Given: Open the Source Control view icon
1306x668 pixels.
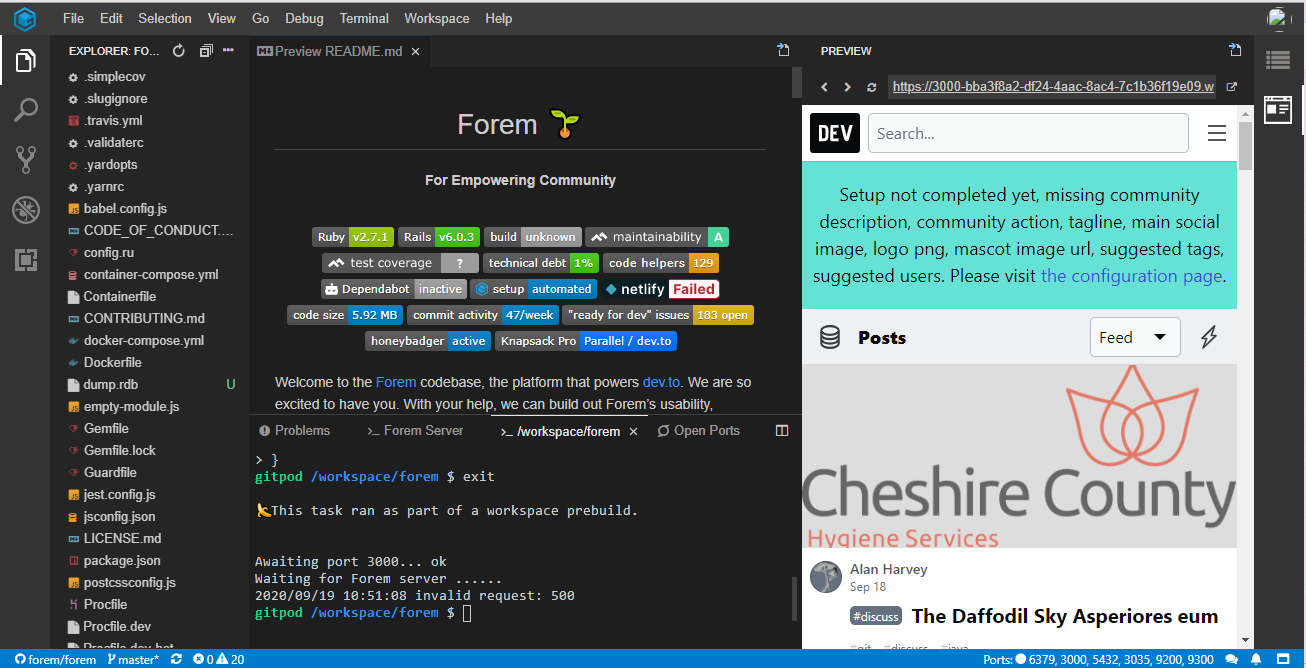Looking at the screenshot, I should coord(25,160).
